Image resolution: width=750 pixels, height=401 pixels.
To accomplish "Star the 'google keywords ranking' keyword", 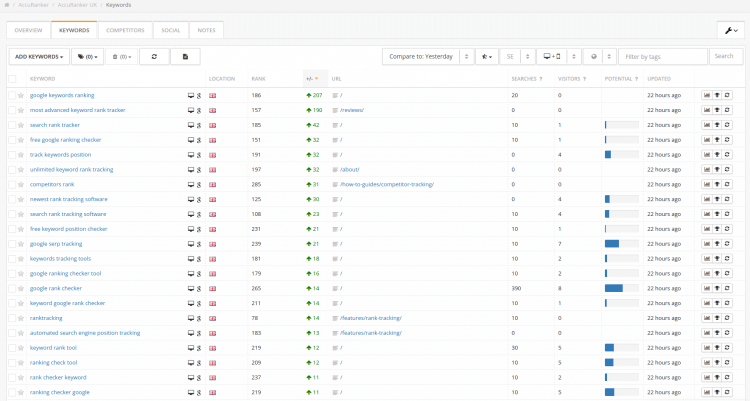I will point(21,95).
